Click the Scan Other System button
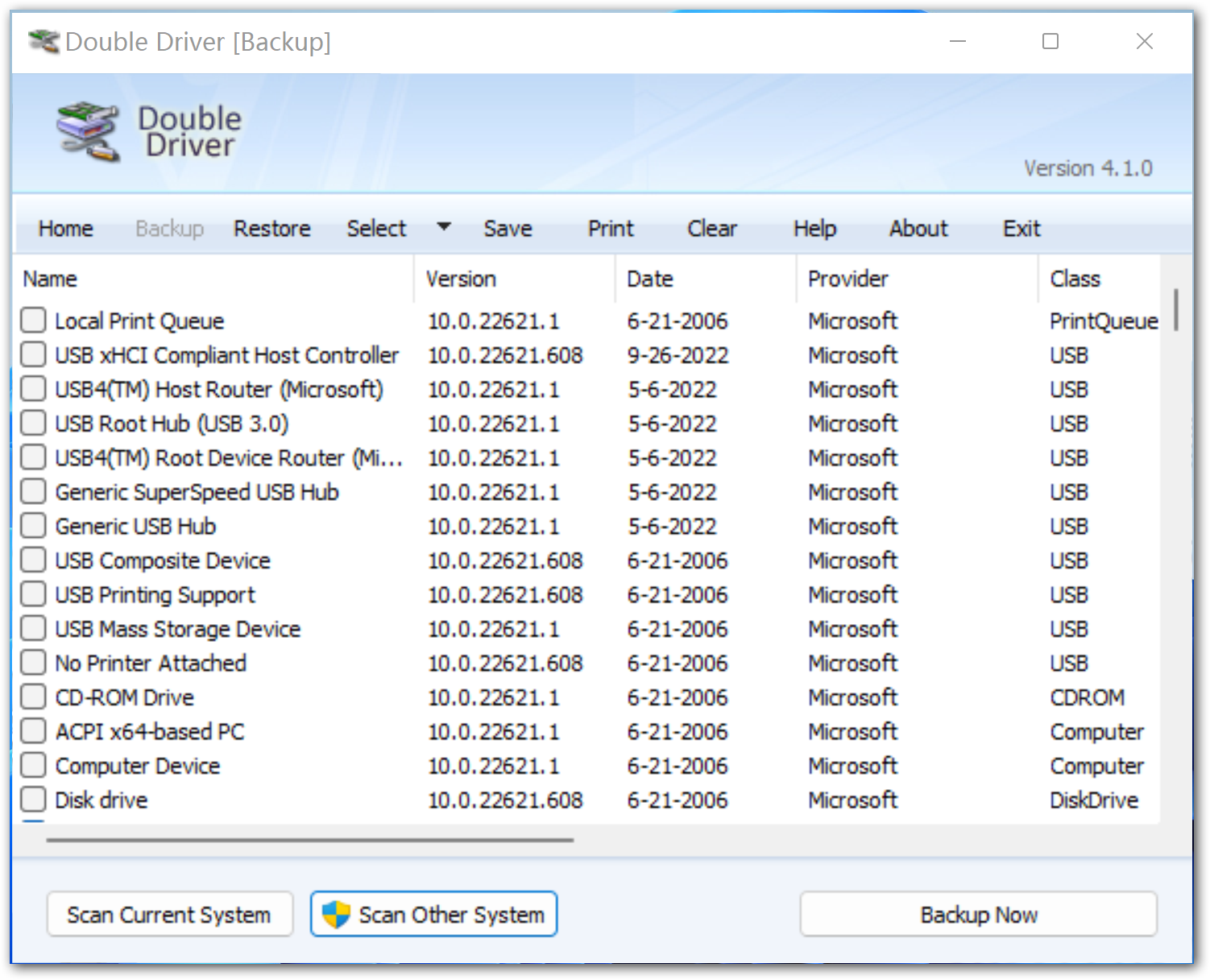This screenshot has height=980, width=1210. point(433,914)
